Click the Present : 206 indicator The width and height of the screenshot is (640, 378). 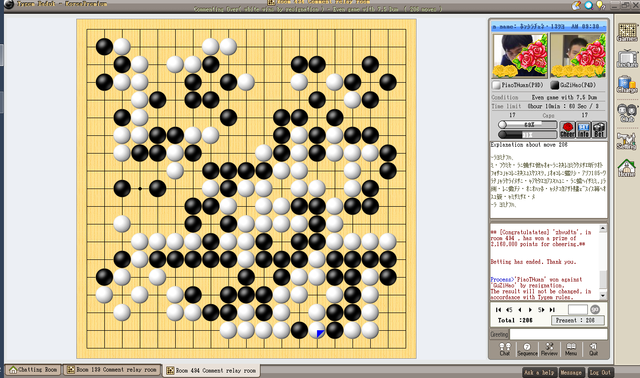pyautogui.click(x=578, y=320)
